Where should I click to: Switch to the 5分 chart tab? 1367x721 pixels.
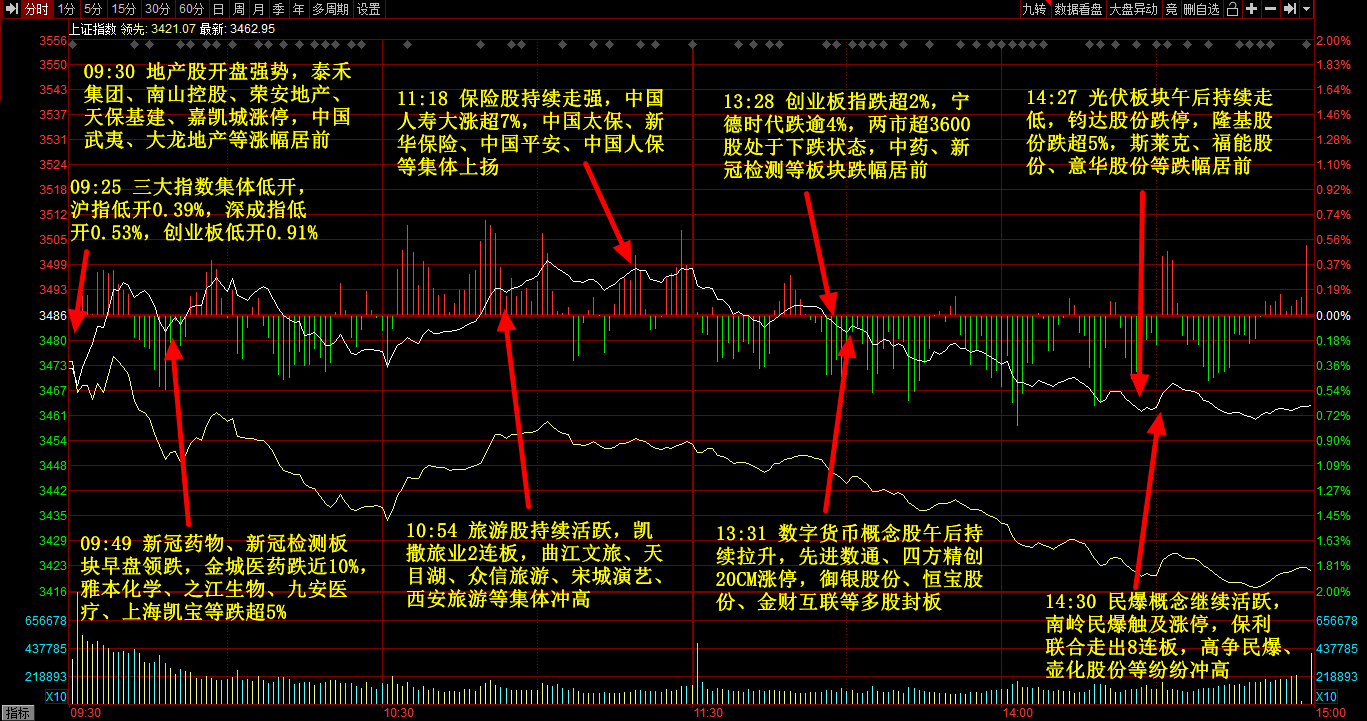point(93,9)
